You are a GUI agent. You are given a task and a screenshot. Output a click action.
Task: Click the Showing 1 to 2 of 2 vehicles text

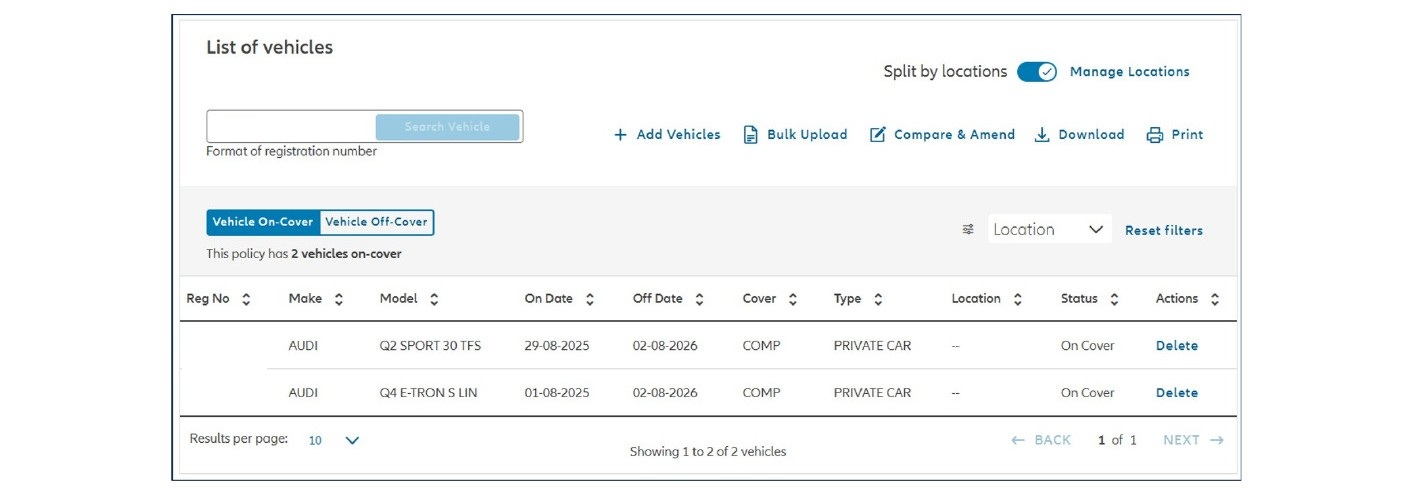click(708, 452)
